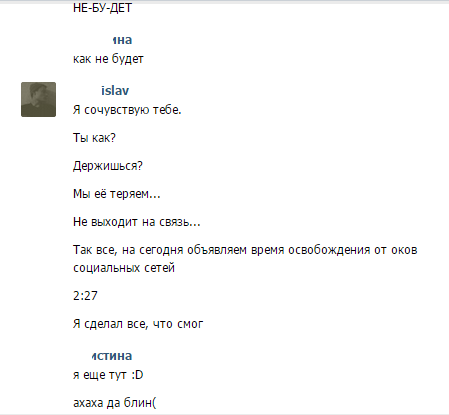Click the word 'освобождения' in the long message
Screen dimensions: 449x415
coord(329,250)
